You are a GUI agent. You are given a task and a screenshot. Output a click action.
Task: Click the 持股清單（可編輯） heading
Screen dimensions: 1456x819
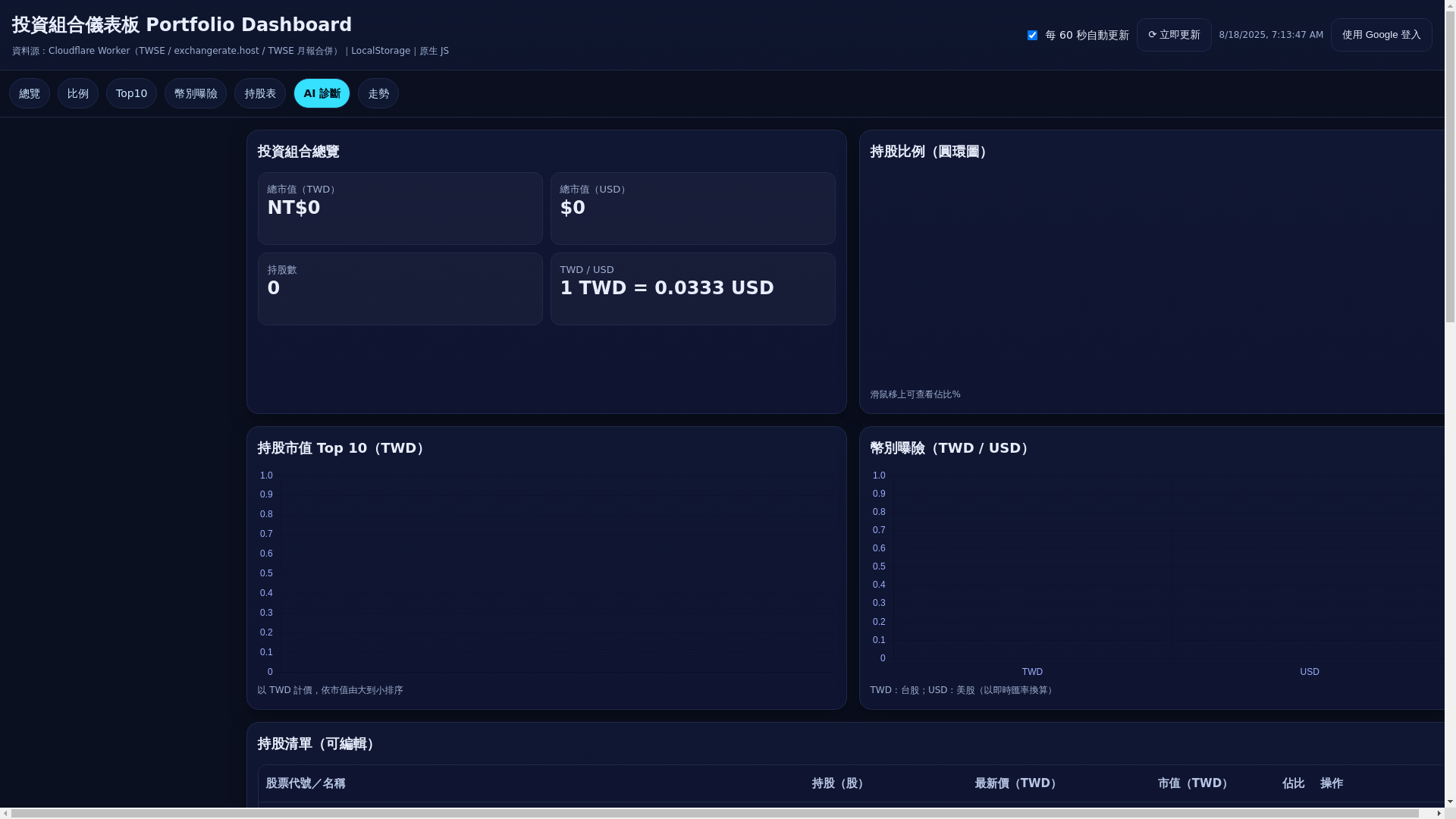[x=316, y=744]
